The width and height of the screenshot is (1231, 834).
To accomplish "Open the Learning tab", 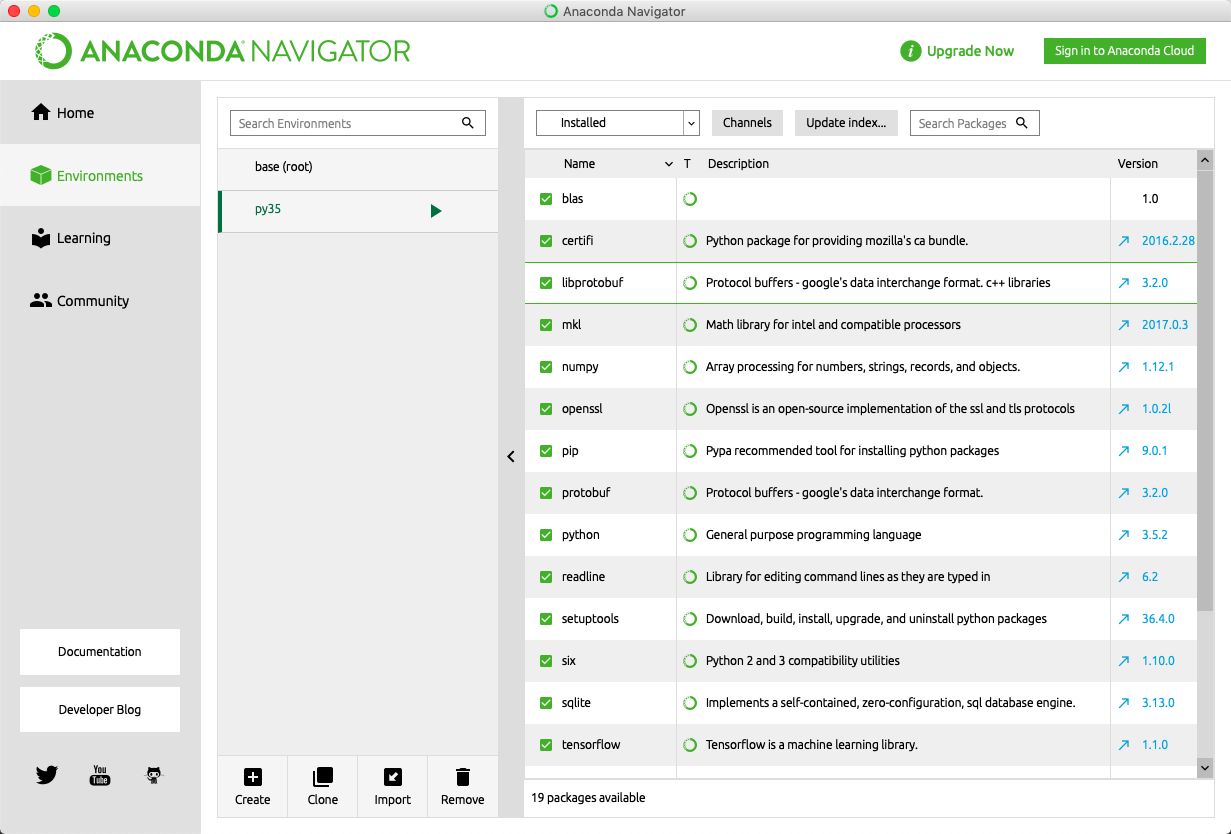I will [x=100, y=238].
